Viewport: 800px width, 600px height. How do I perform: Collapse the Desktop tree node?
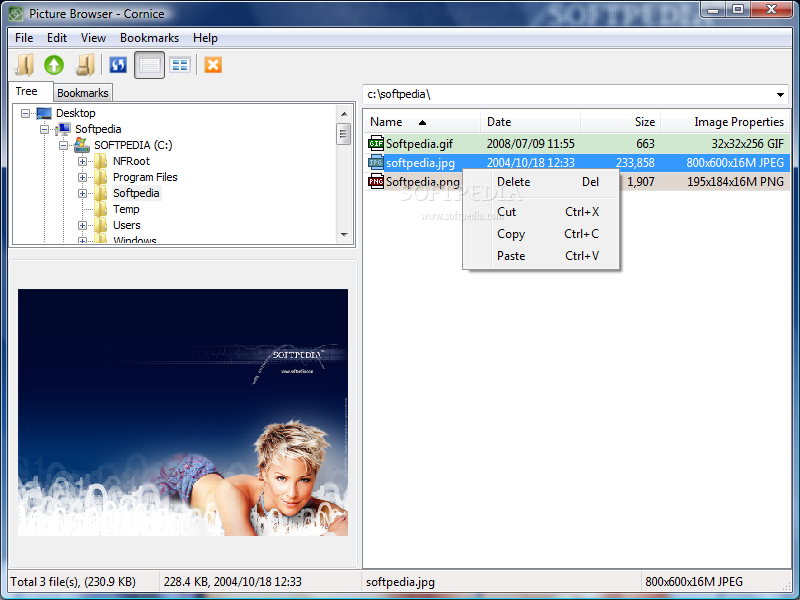tap(25, 113)
